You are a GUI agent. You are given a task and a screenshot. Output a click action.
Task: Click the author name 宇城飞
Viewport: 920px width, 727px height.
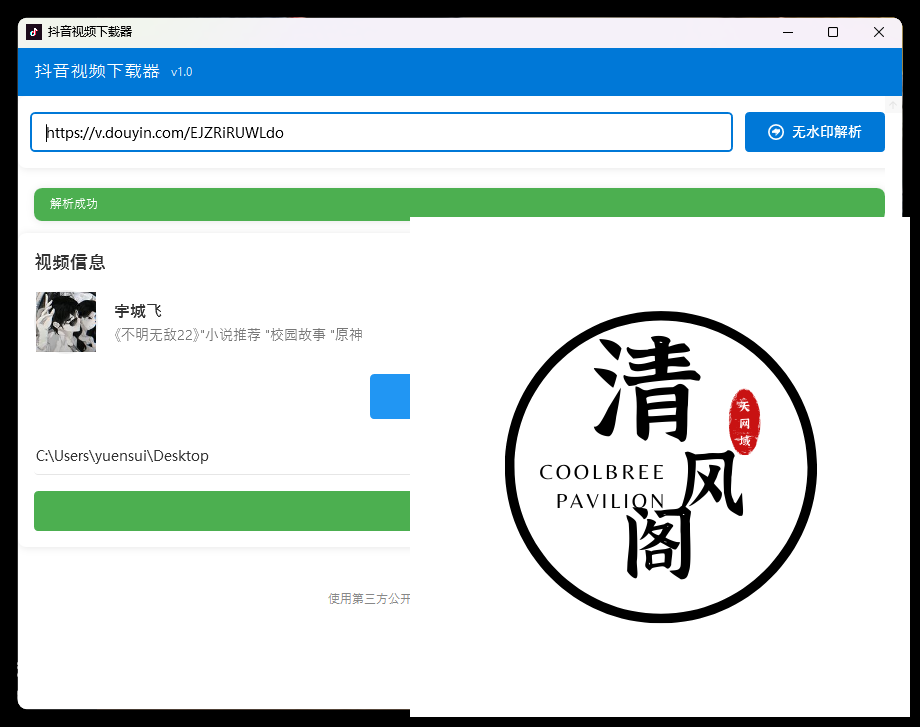tap(138, 310)
